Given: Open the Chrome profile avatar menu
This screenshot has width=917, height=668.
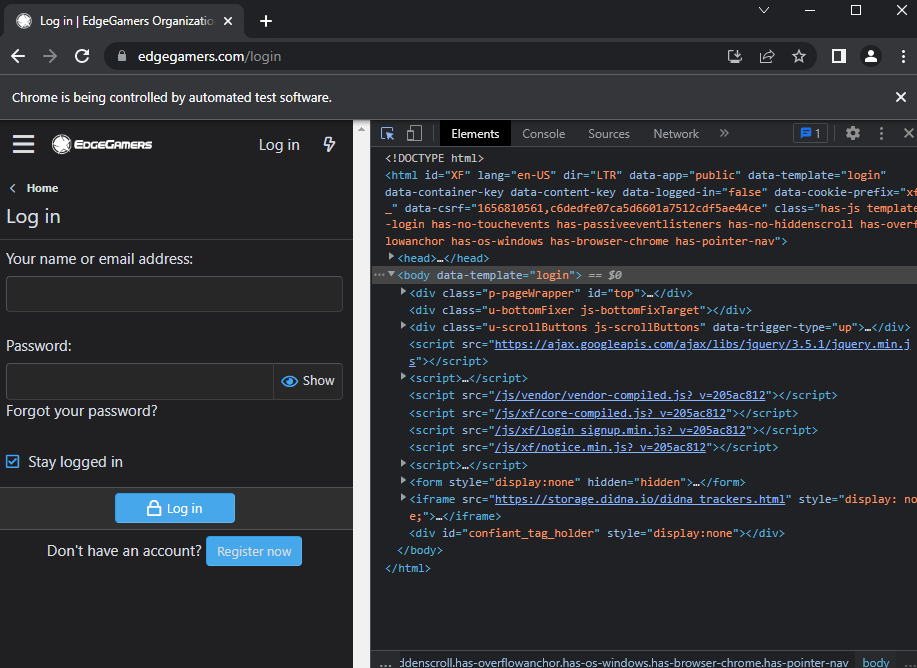Looking at the screenshot, I should point(871,56).
